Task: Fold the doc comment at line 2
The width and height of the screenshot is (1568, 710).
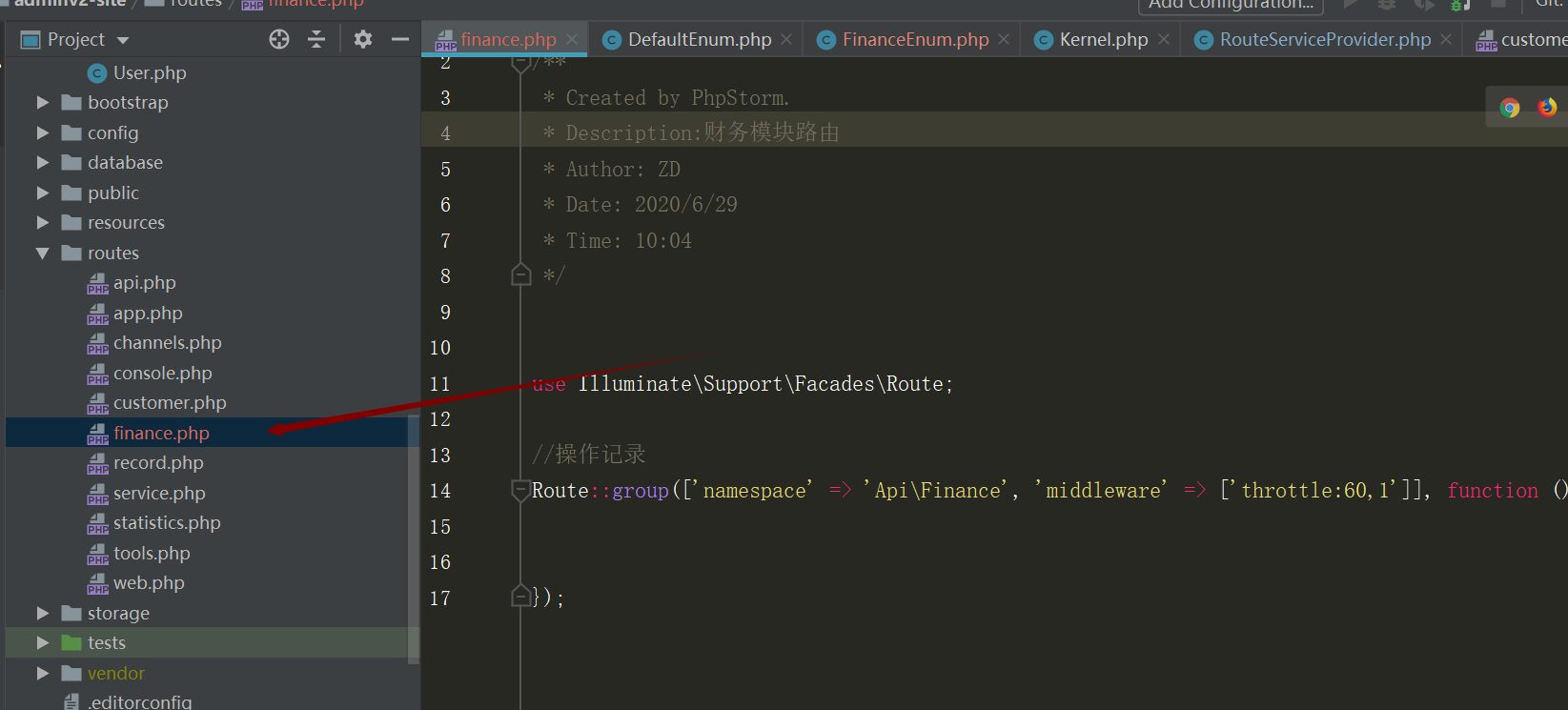Action: (x=520, y=64)
